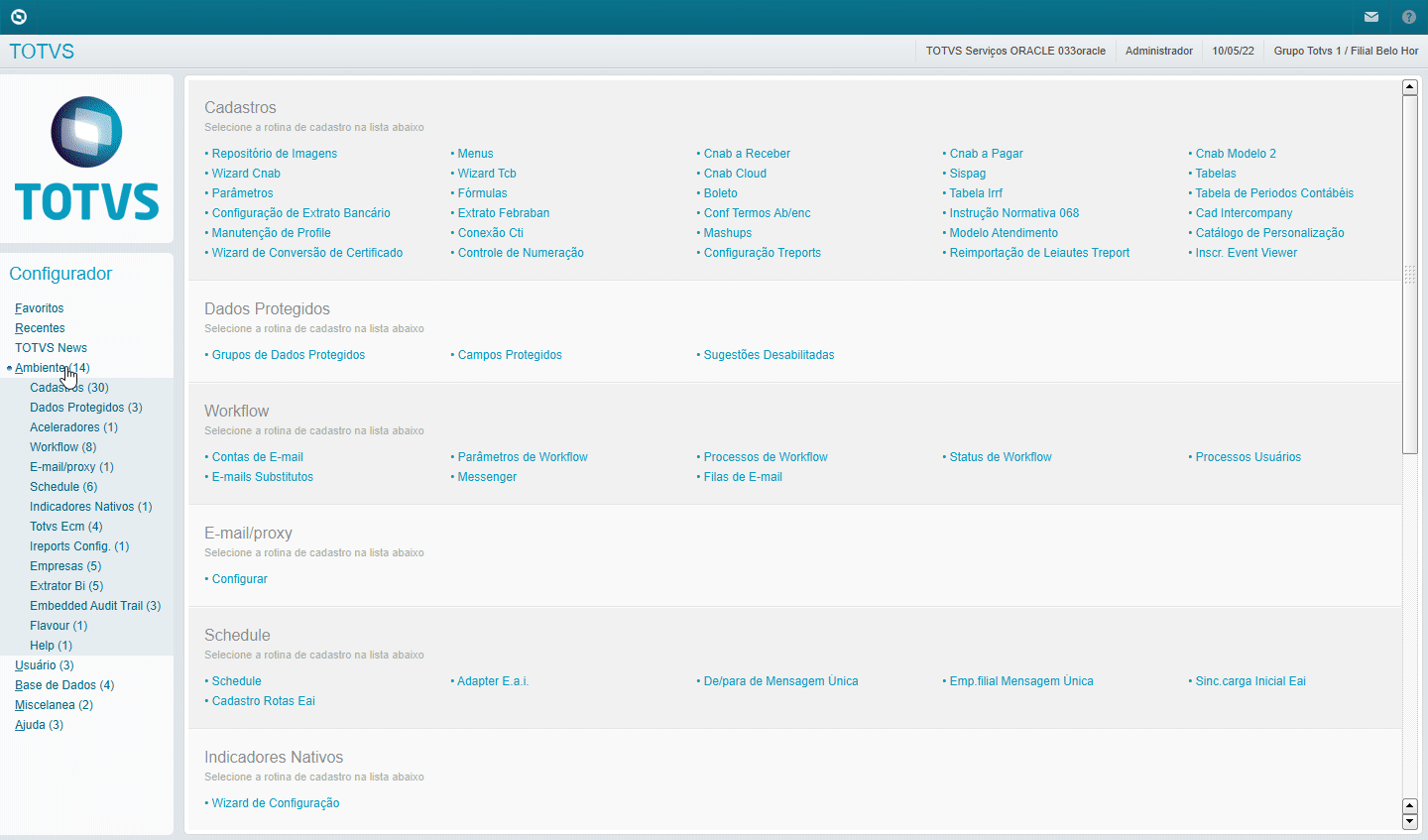Select Empresas (5) in sidebar
1428x840 pixels.
(65, 566)
